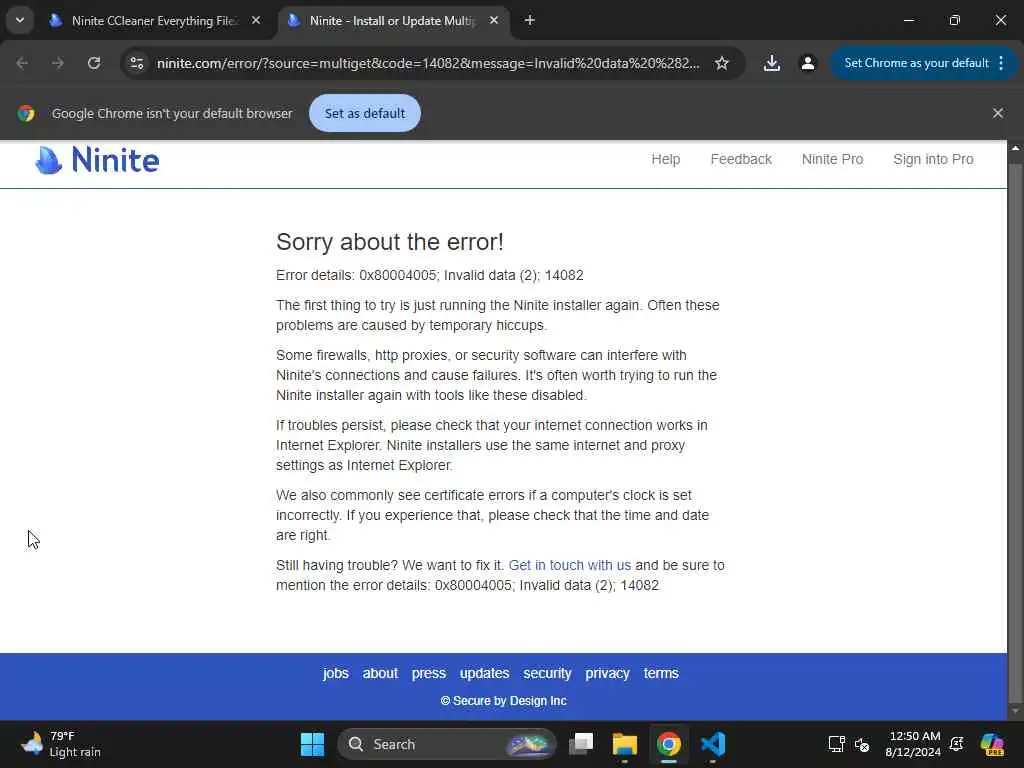Open the Copilot preview icon

(993, 744)
